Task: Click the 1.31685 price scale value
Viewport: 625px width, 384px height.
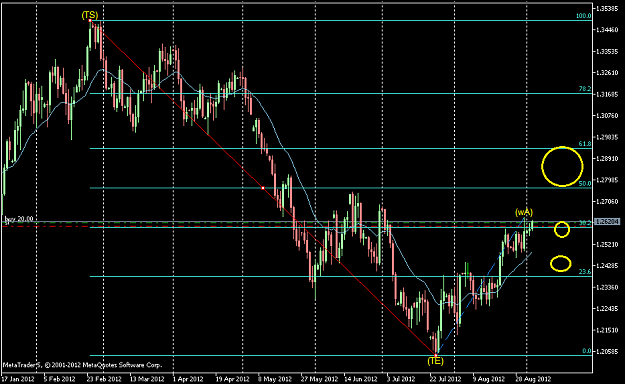Action: coord(607,95)
